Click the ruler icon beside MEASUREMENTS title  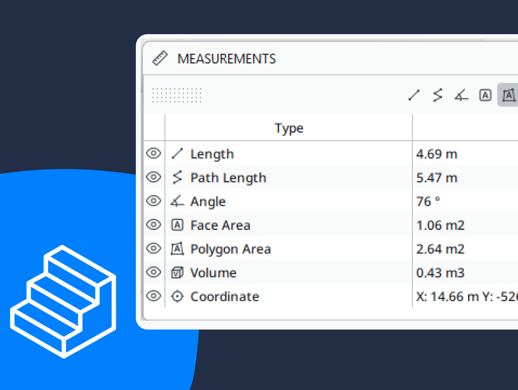coord(160,58)
